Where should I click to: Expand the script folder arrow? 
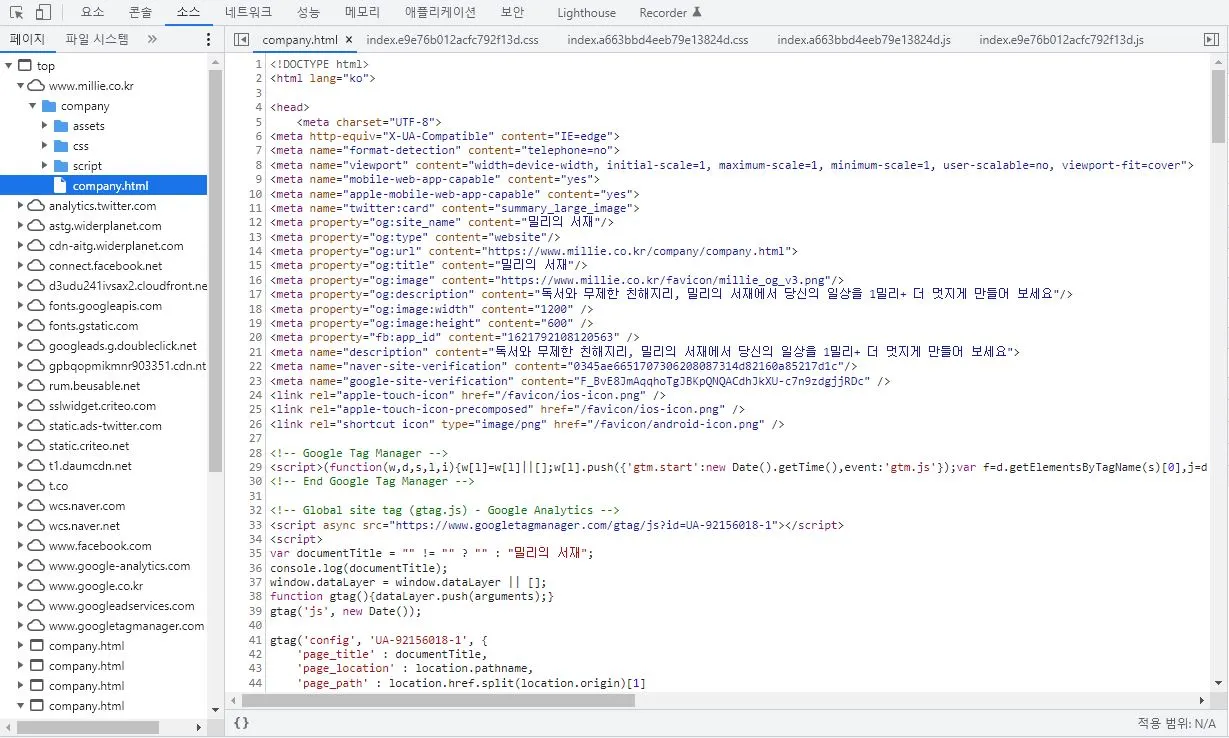click(45, 166)
